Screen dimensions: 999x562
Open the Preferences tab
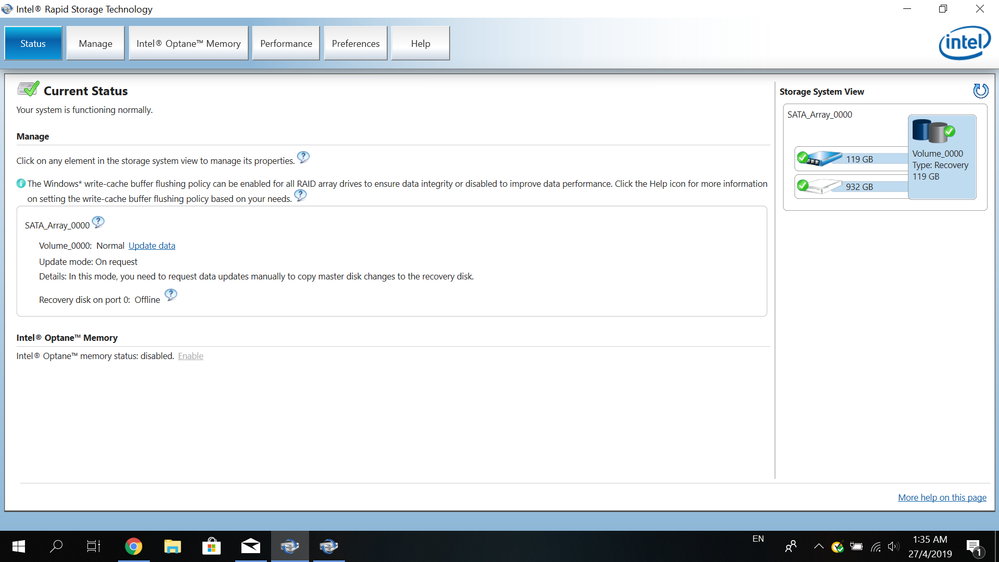356,43
